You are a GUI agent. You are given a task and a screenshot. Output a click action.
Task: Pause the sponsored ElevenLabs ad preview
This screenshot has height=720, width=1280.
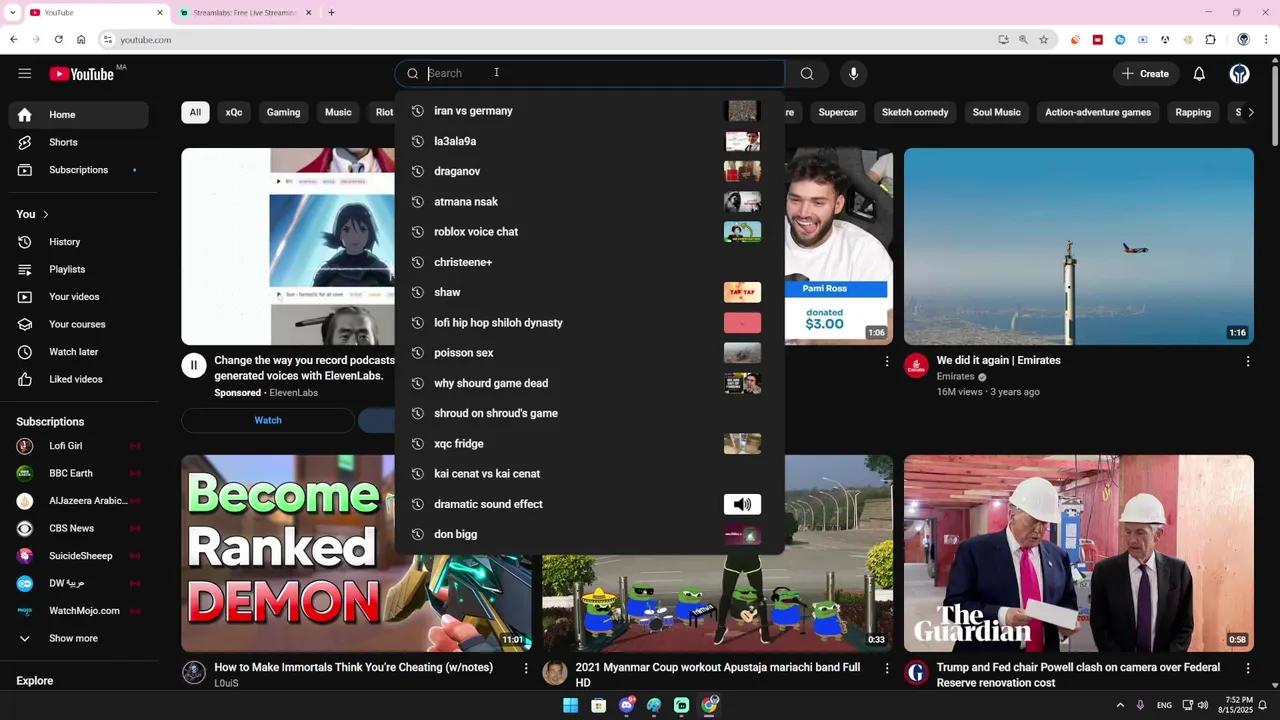[x=194, y=365]
